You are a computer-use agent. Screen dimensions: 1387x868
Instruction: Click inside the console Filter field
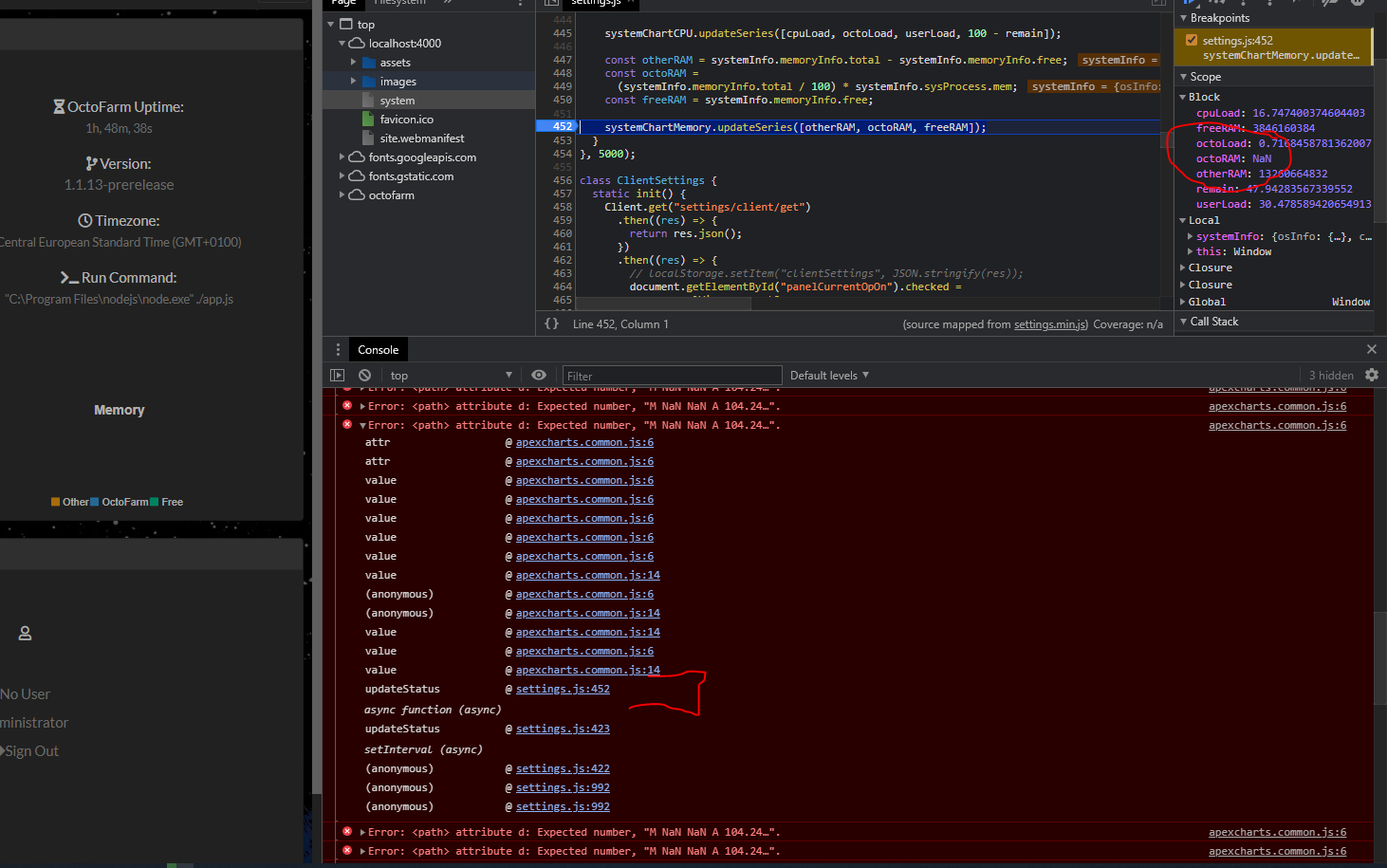click(672, 375)
